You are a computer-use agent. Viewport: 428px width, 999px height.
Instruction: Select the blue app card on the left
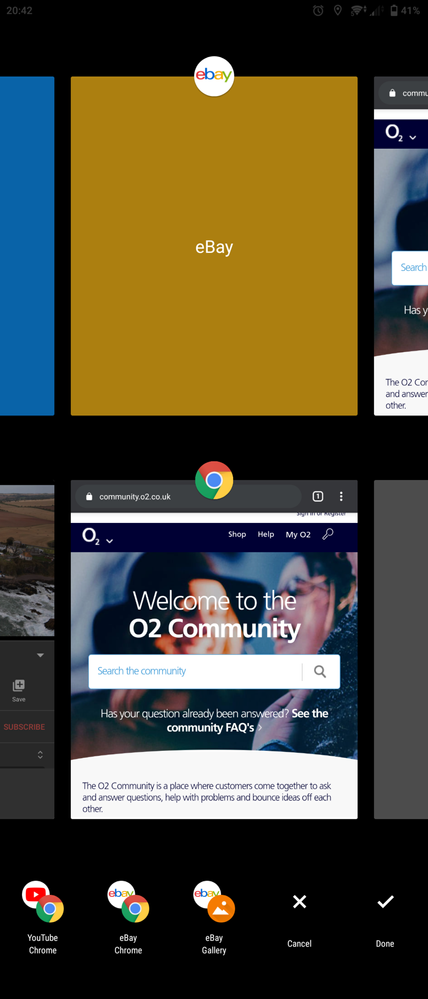click(x=27, y=246)
